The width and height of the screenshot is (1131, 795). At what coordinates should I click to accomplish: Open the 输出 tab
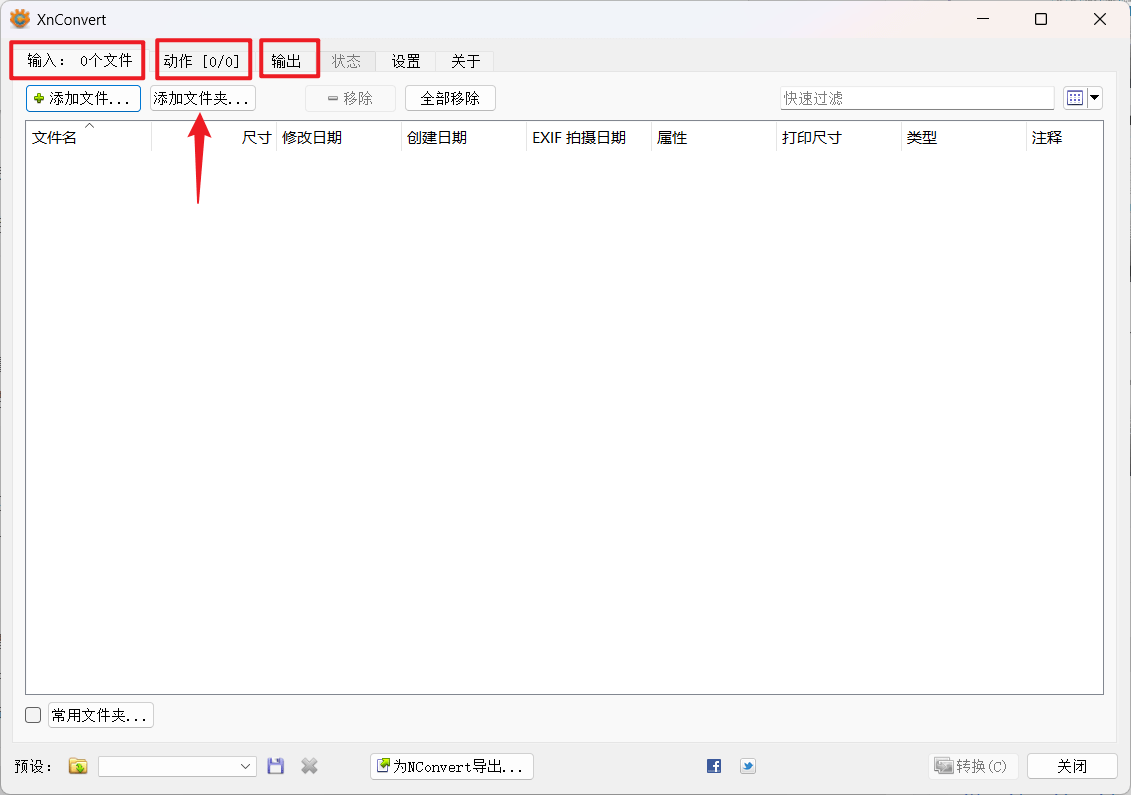(x=286, y=61)
